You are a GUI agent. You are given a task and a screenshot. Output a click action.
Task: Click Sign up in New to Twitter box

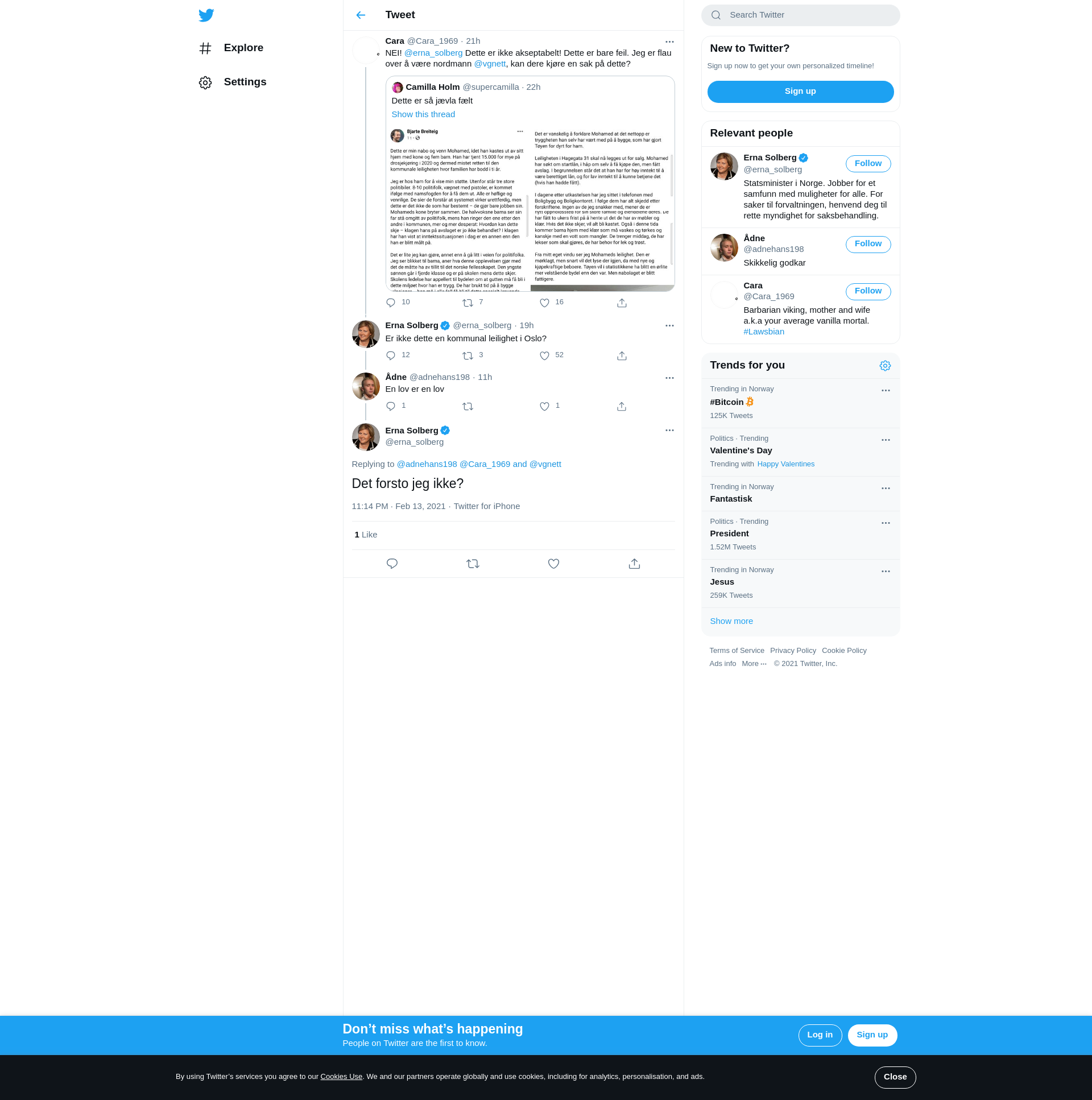tap(800, 92)
